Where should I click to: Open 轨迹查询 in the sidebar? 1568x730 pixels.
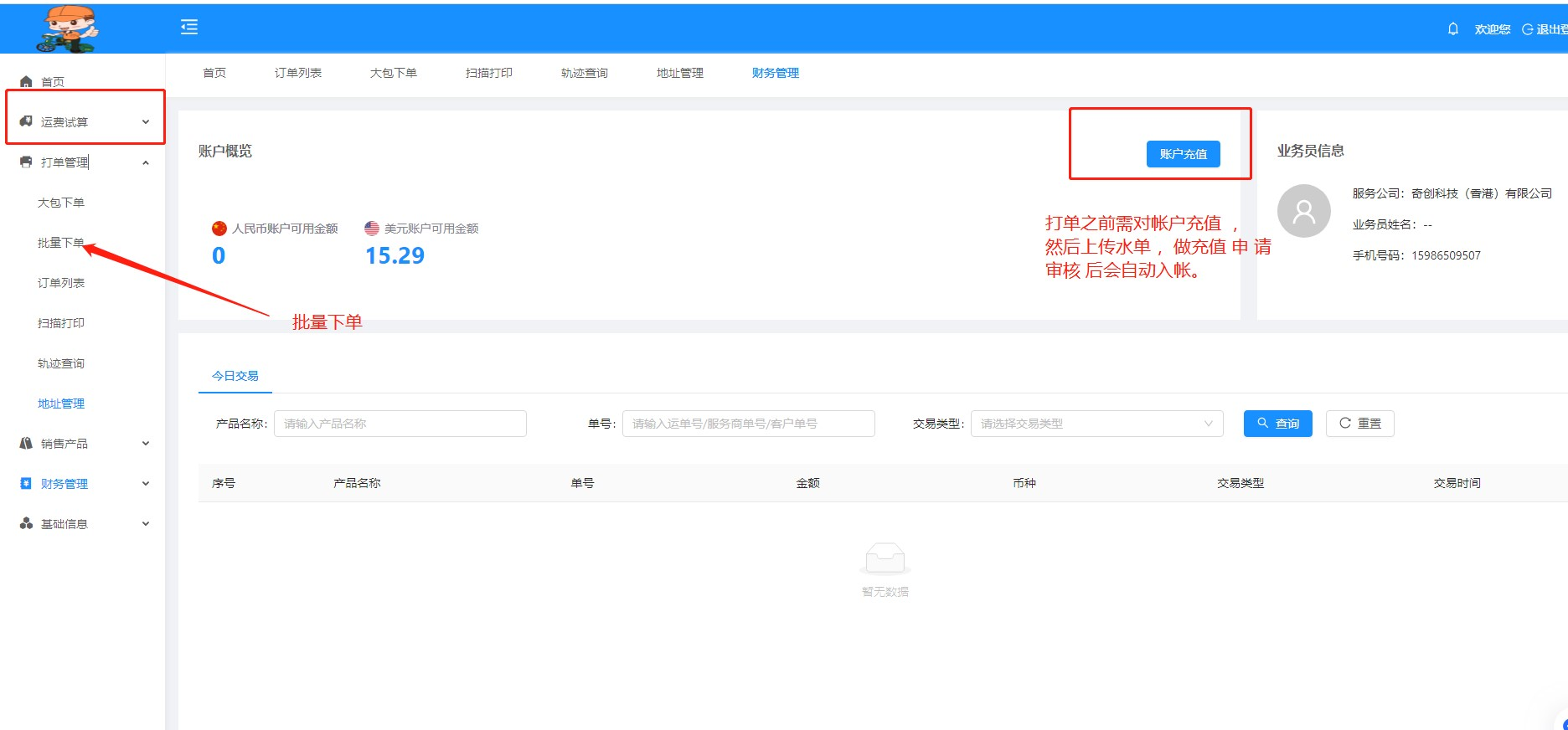click(x=61, y=363)
